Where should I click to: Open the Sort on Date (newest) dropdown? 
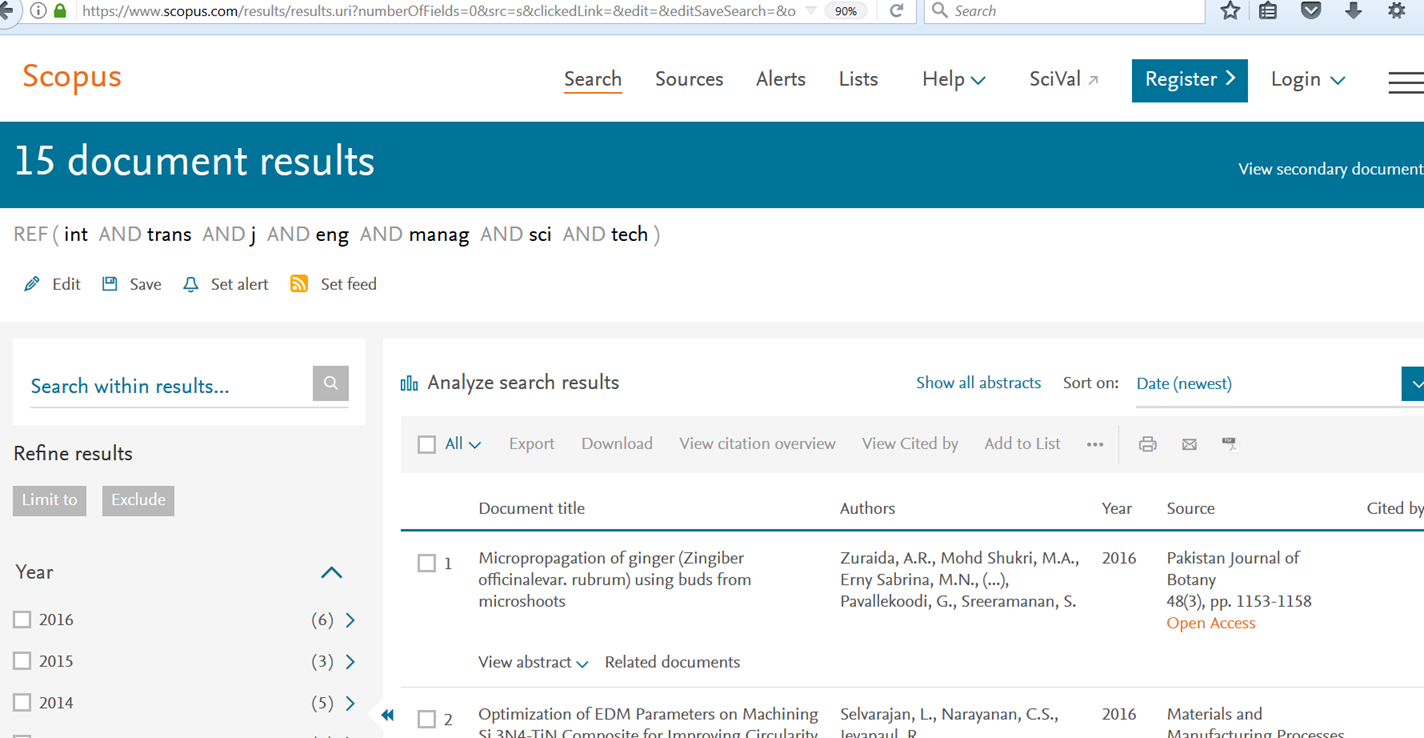click(1412, 383)
